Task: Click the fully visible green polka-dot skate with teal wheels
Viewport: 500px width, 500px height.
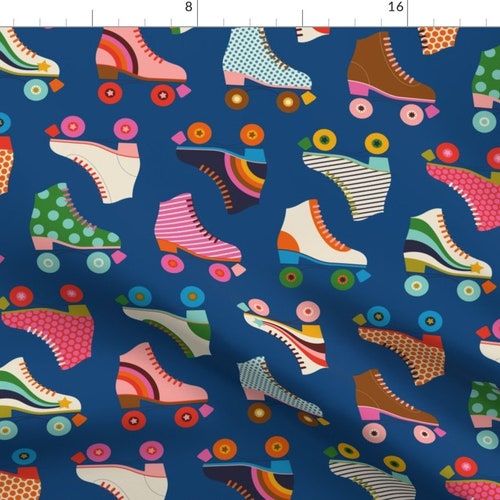Action: (77, 227)
